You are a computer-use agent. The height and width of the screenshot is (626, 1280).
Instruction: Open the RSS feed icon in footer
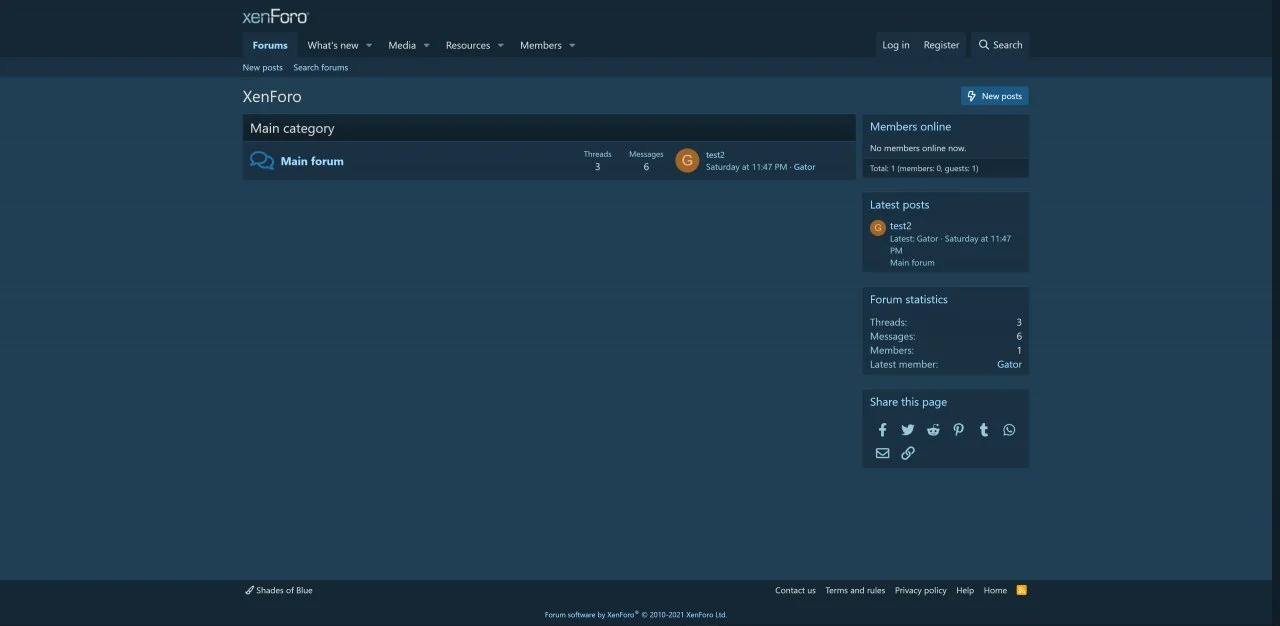tap(1021, 590)
